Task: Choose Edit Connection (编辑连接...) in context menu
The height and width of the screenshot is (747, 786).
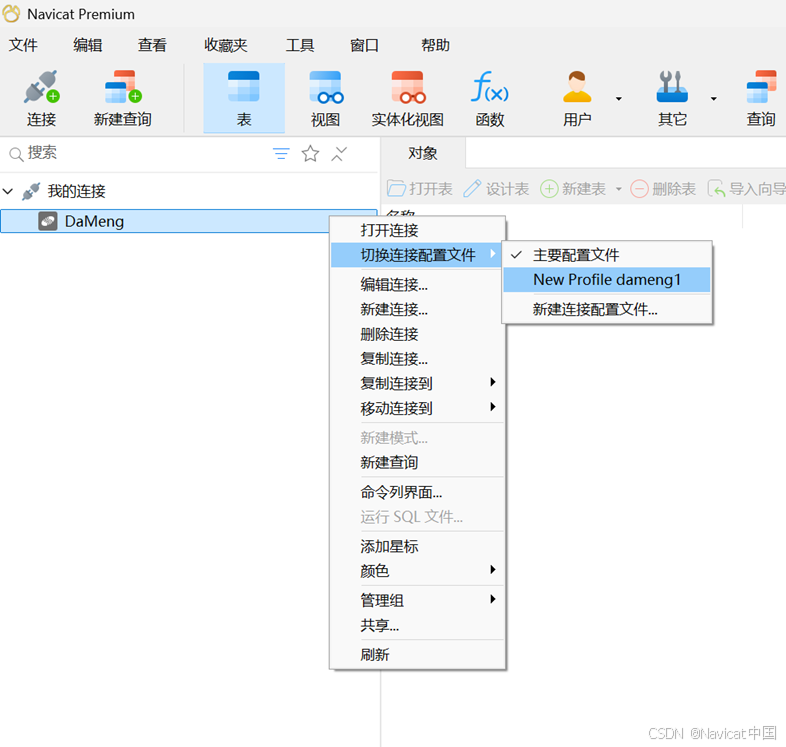Action: point(417,284)
